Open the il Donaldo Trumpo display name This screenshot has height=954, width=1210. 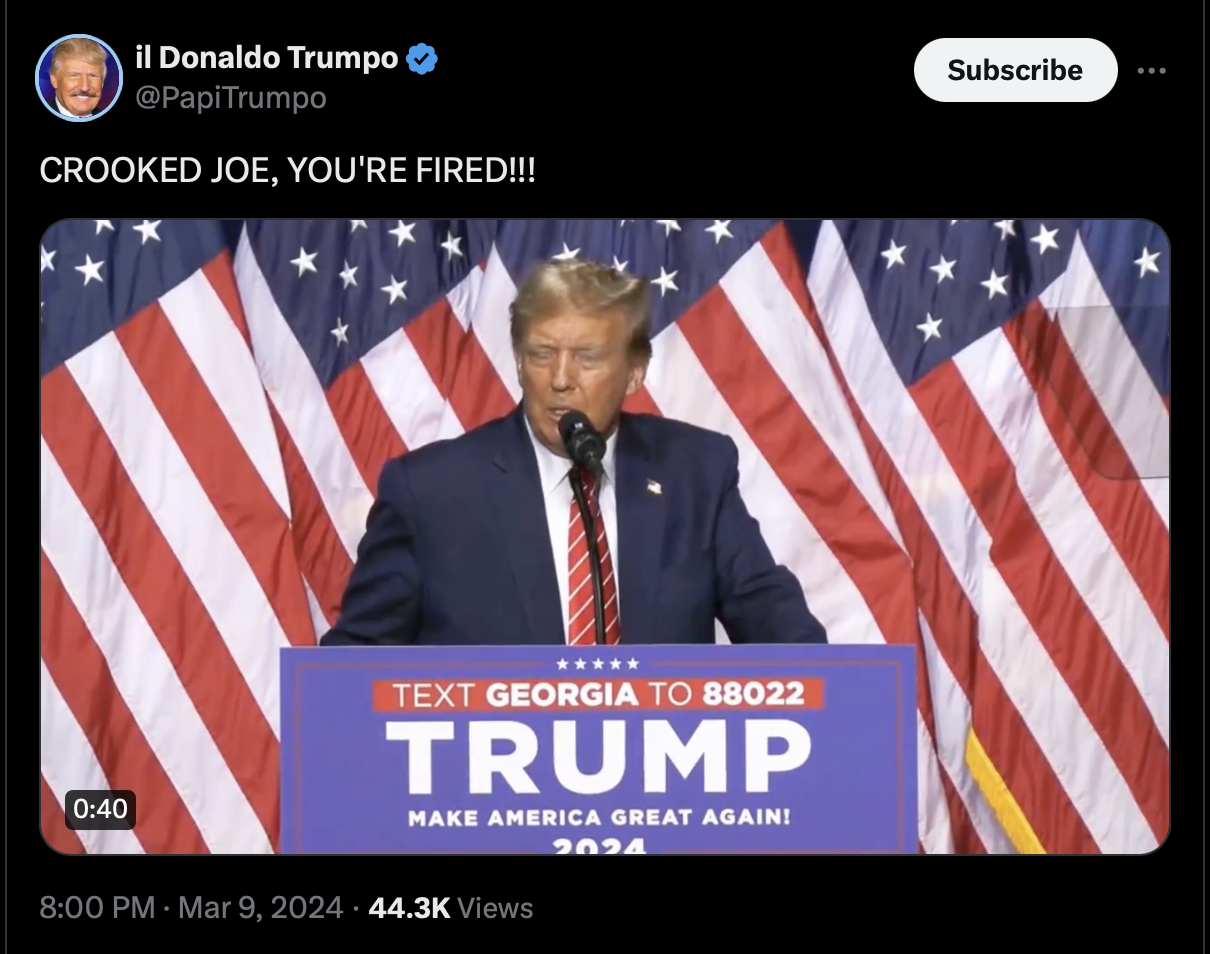[266, 58]
